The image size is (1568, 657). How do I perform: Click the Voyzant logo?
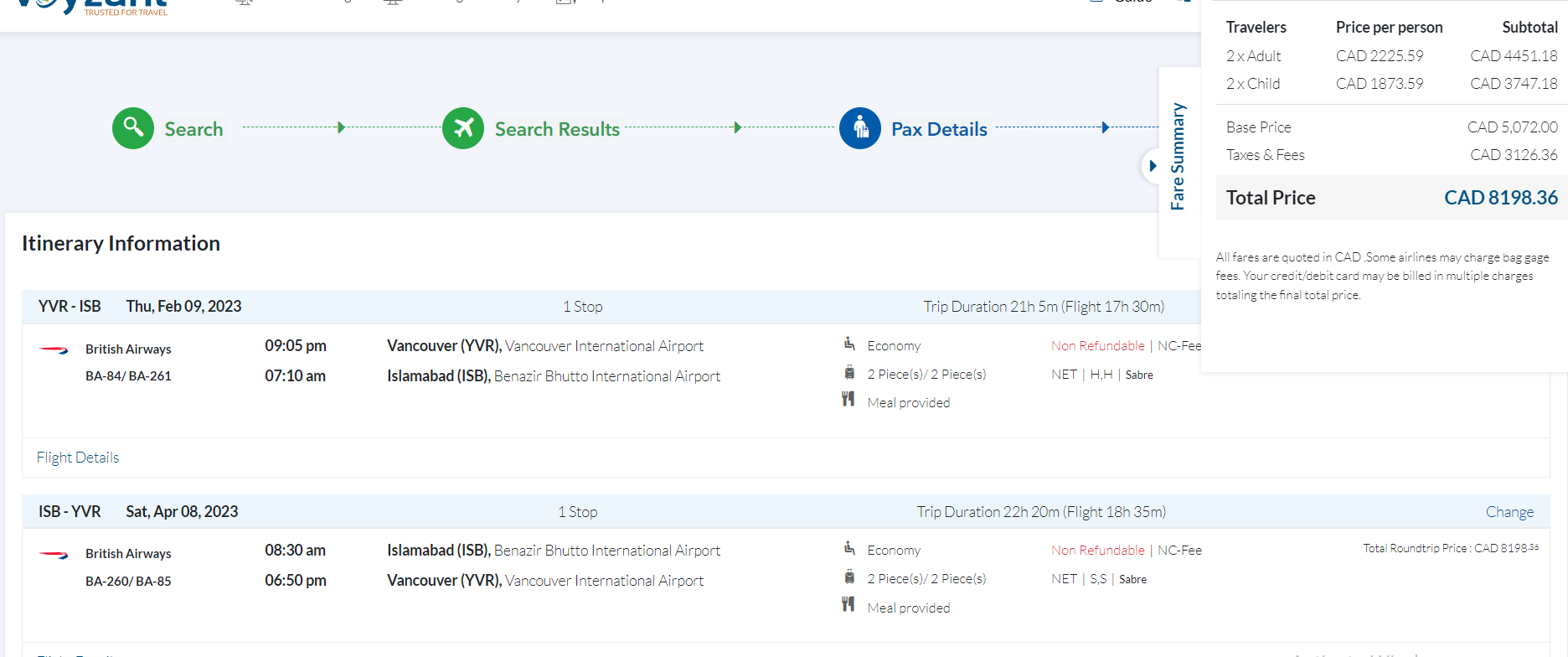pos(92,7)
